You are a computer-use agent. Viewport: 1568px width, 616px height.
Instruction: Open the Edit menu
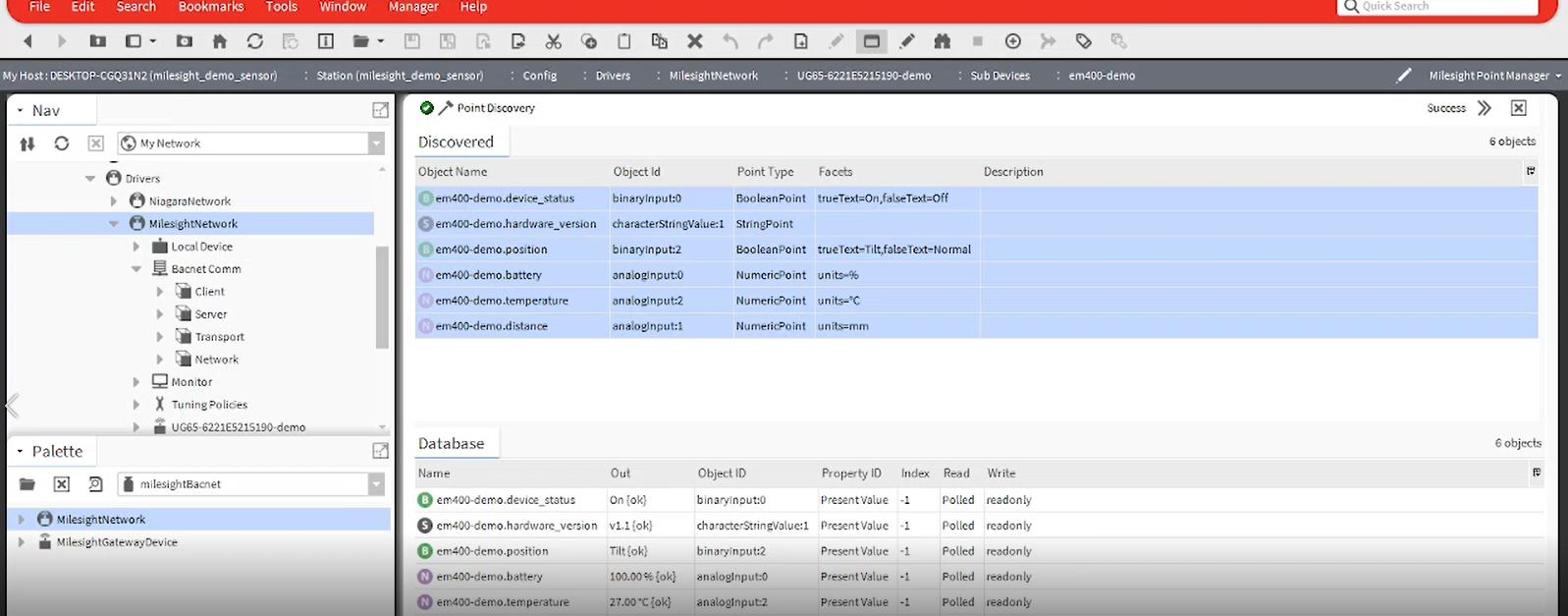[x=82, y=7]
